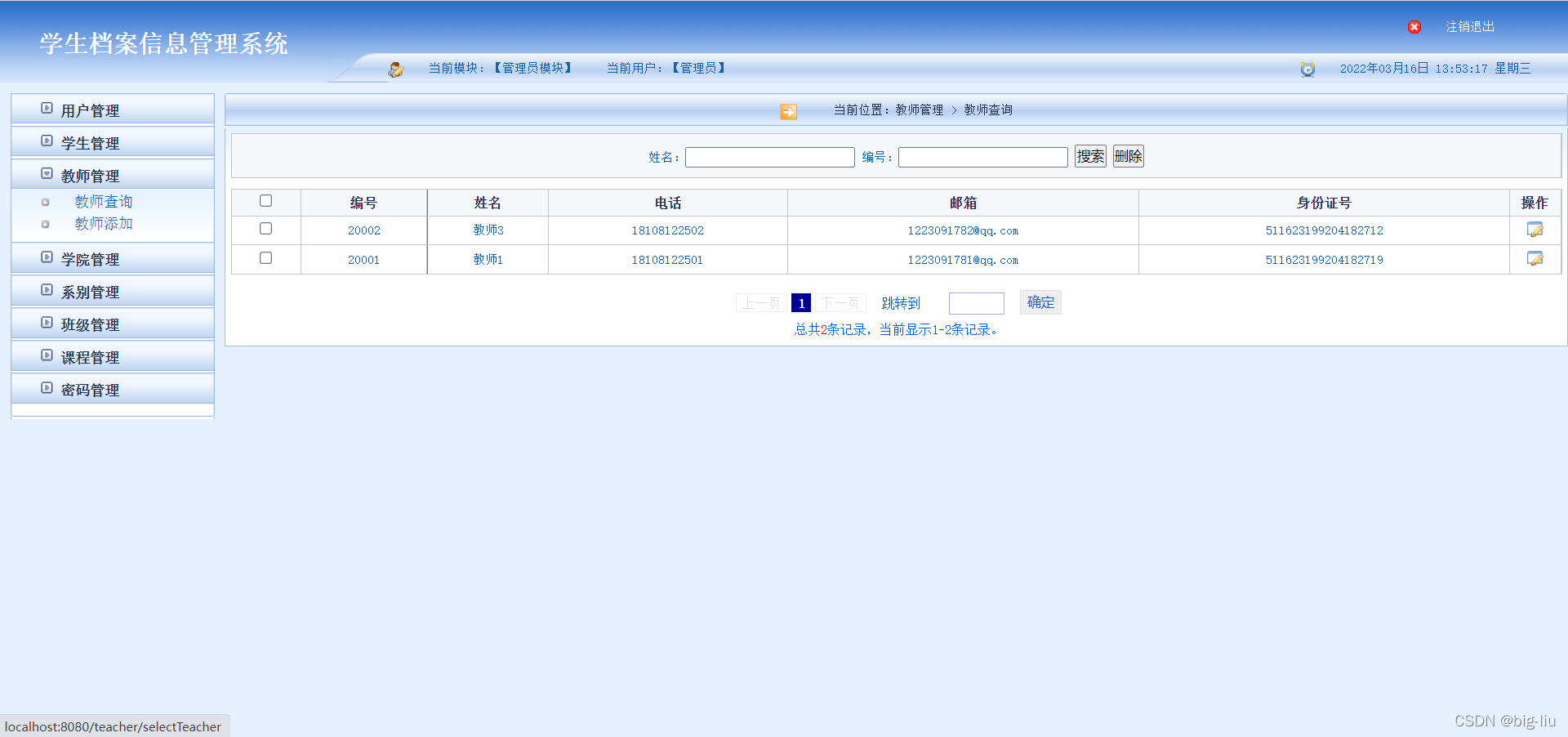Viewport: 1568px width, 737px height.
Task: Toggle the select-all checkbox in table header
Action: click(265, 201)
